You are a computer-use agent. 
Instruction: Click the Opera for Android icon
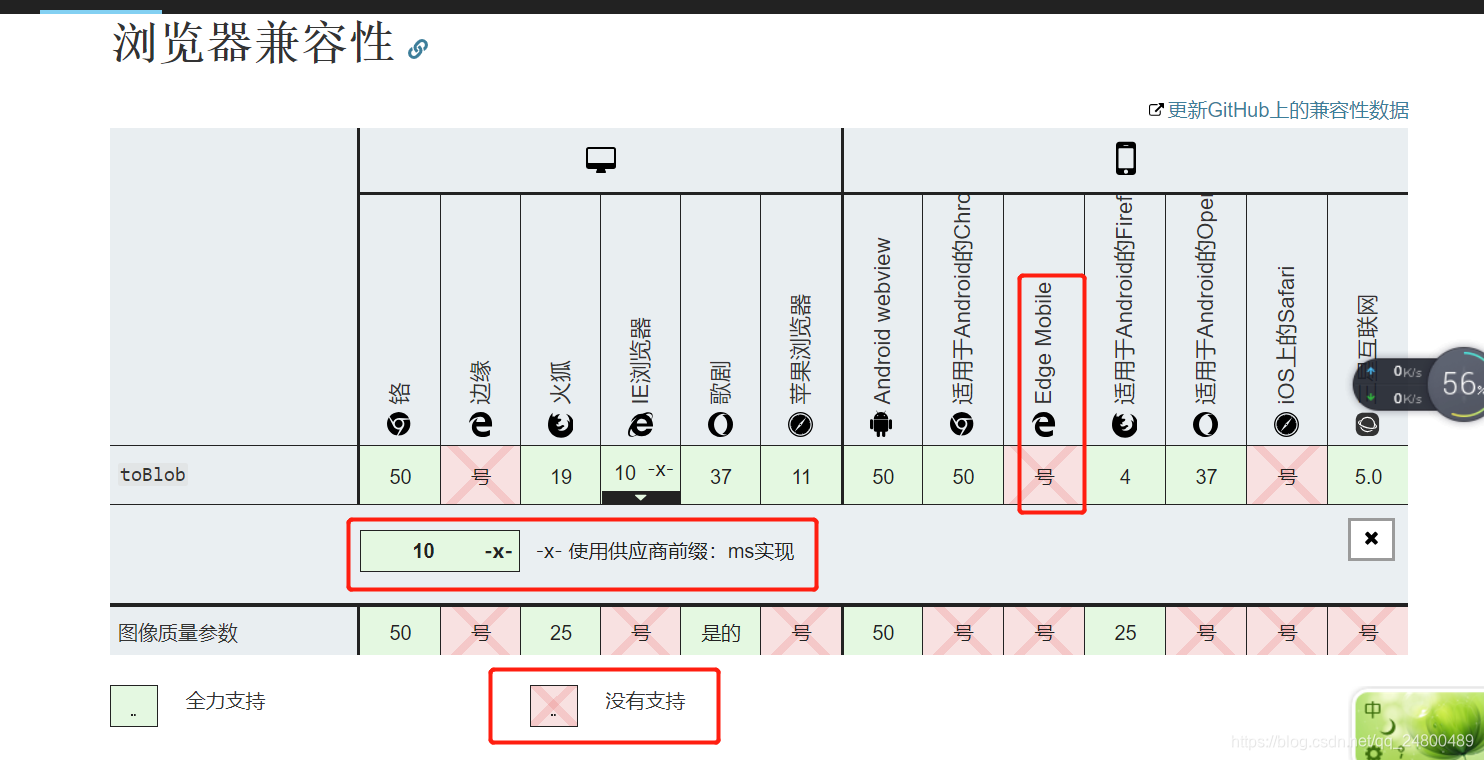1206,425
